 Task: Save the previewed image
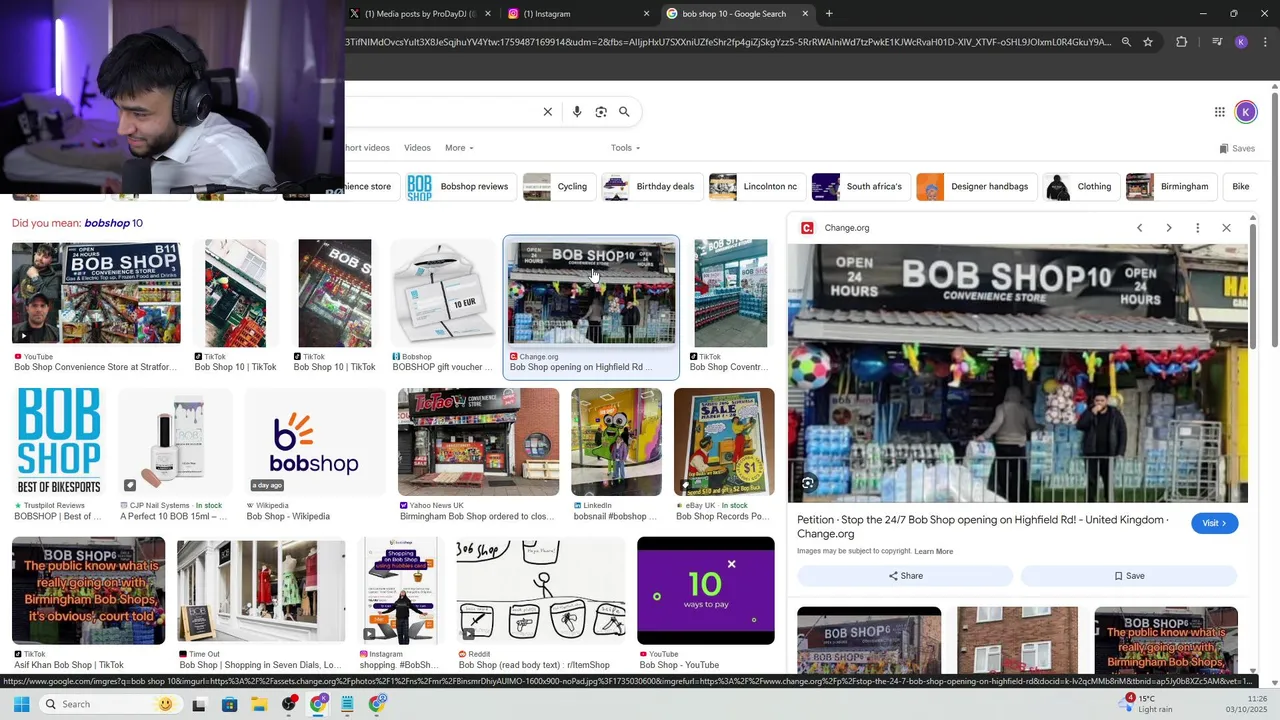click(x=1129, y=576)
